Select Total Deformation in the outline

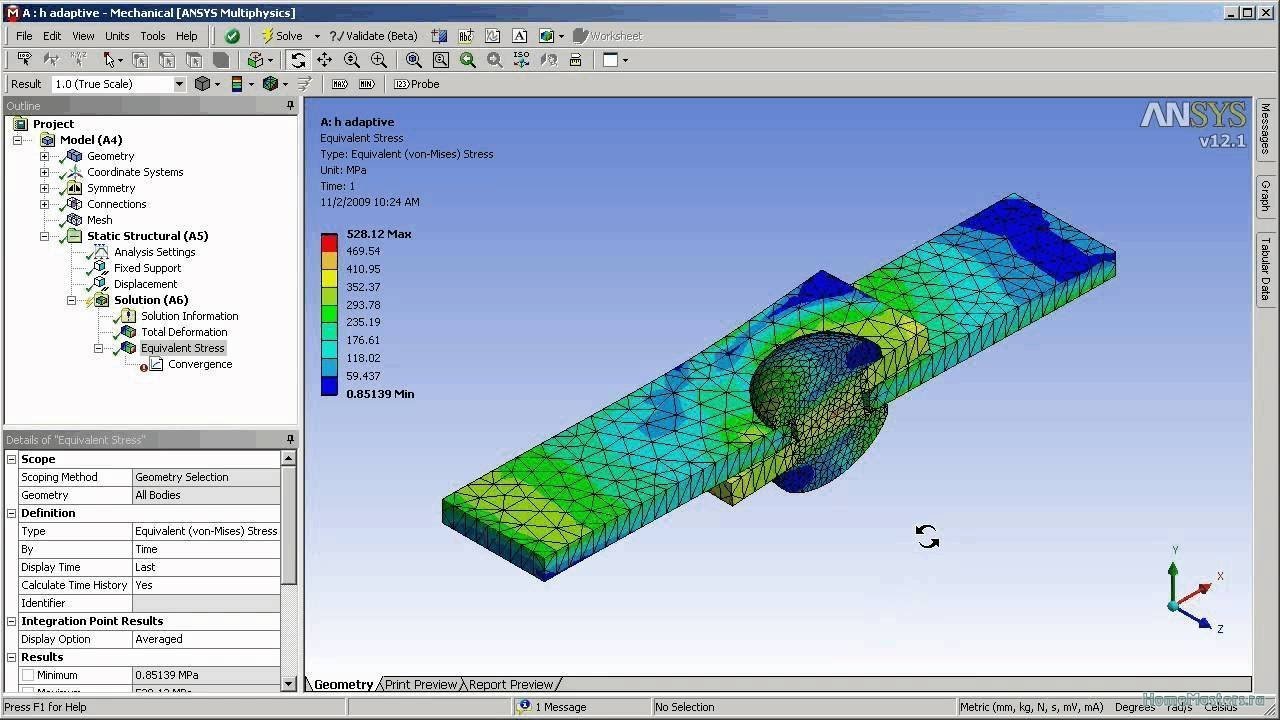pos(184,332)
